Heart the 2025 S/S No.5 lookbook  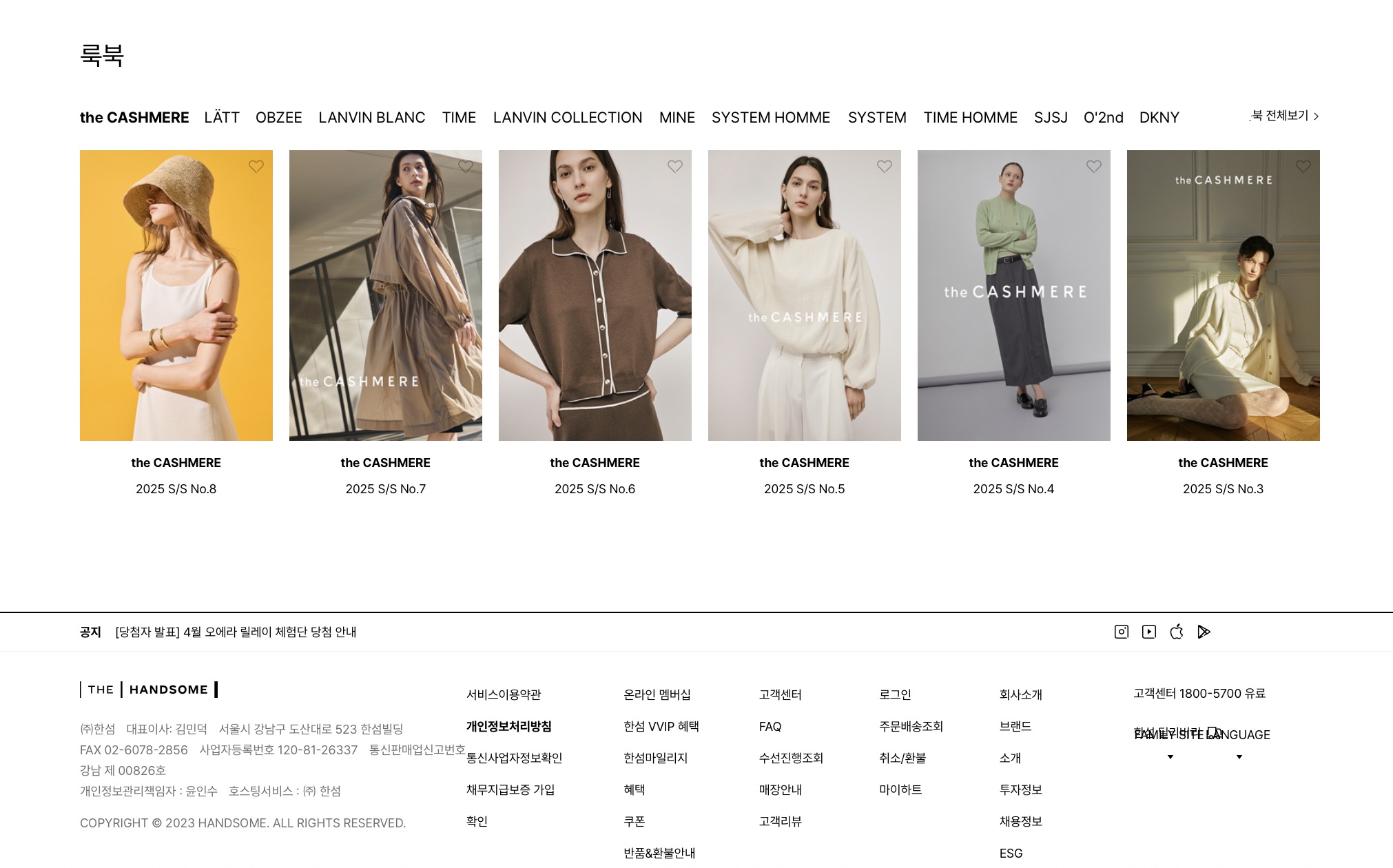pyautogui.click(x=885, y=167)
